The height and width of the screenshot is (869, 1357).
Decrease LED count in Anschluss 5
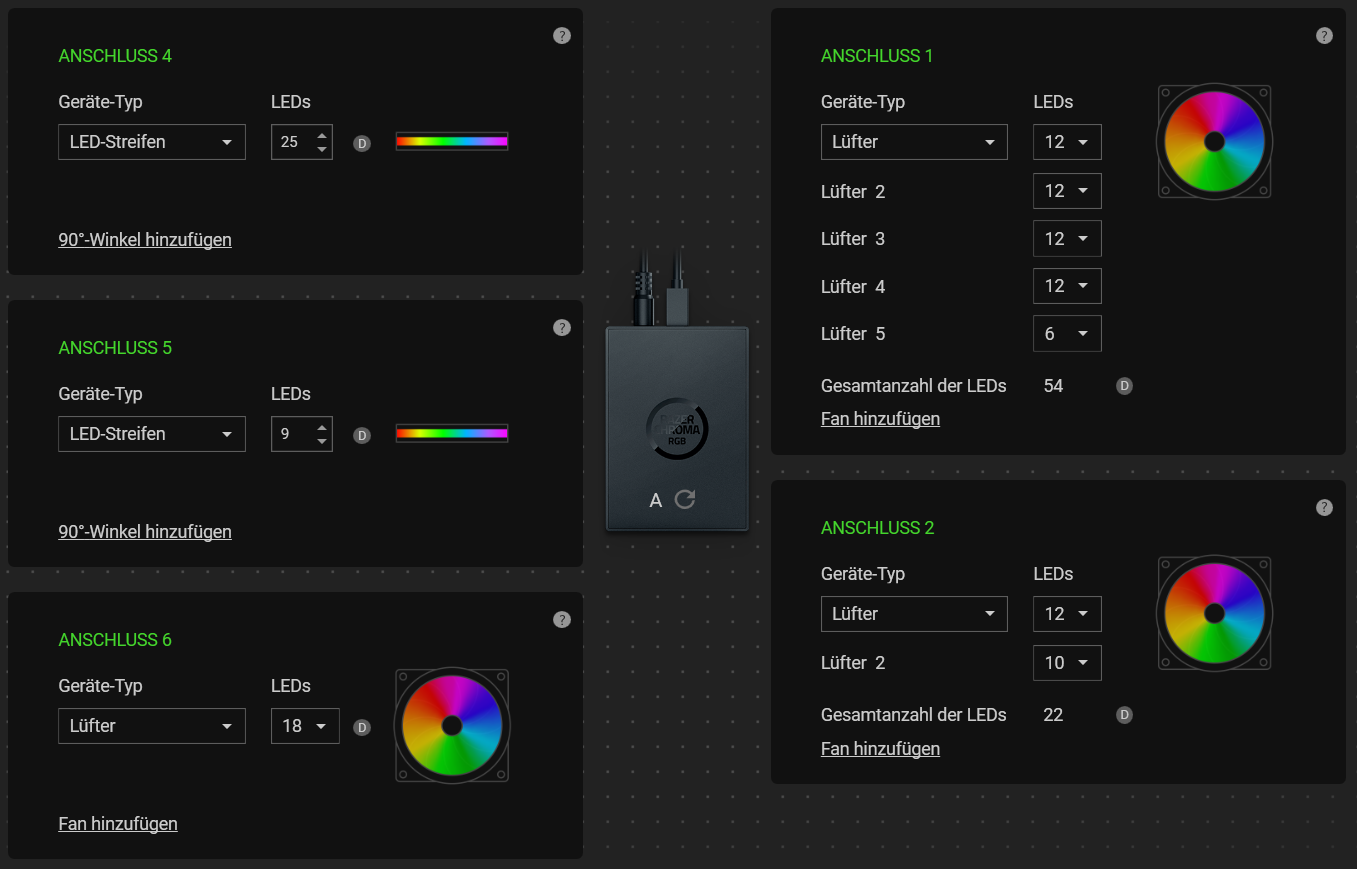click(x=322, y=441)
